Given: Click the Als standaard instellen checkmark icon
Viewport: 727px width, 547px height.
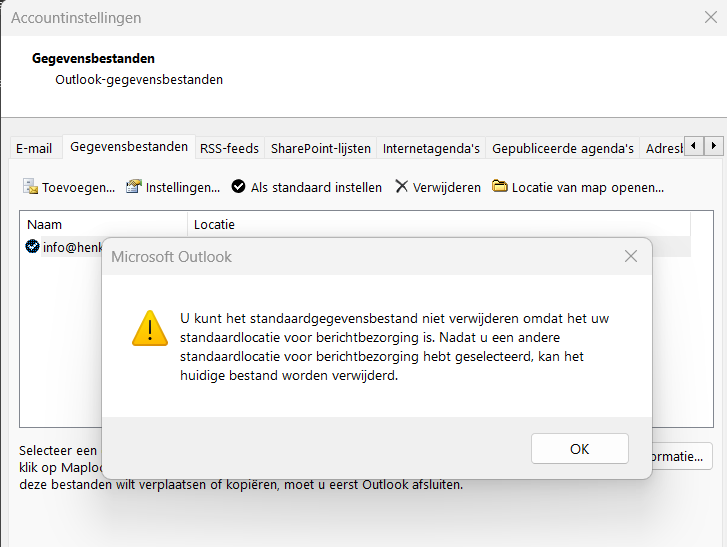Looking at the screenshot, I should click(239, 187).
